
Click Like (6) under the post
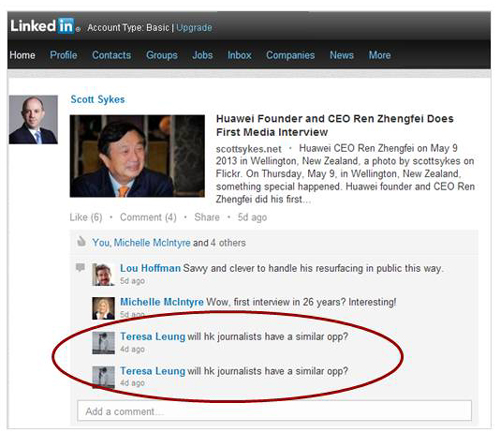click(x=86, y=217)
